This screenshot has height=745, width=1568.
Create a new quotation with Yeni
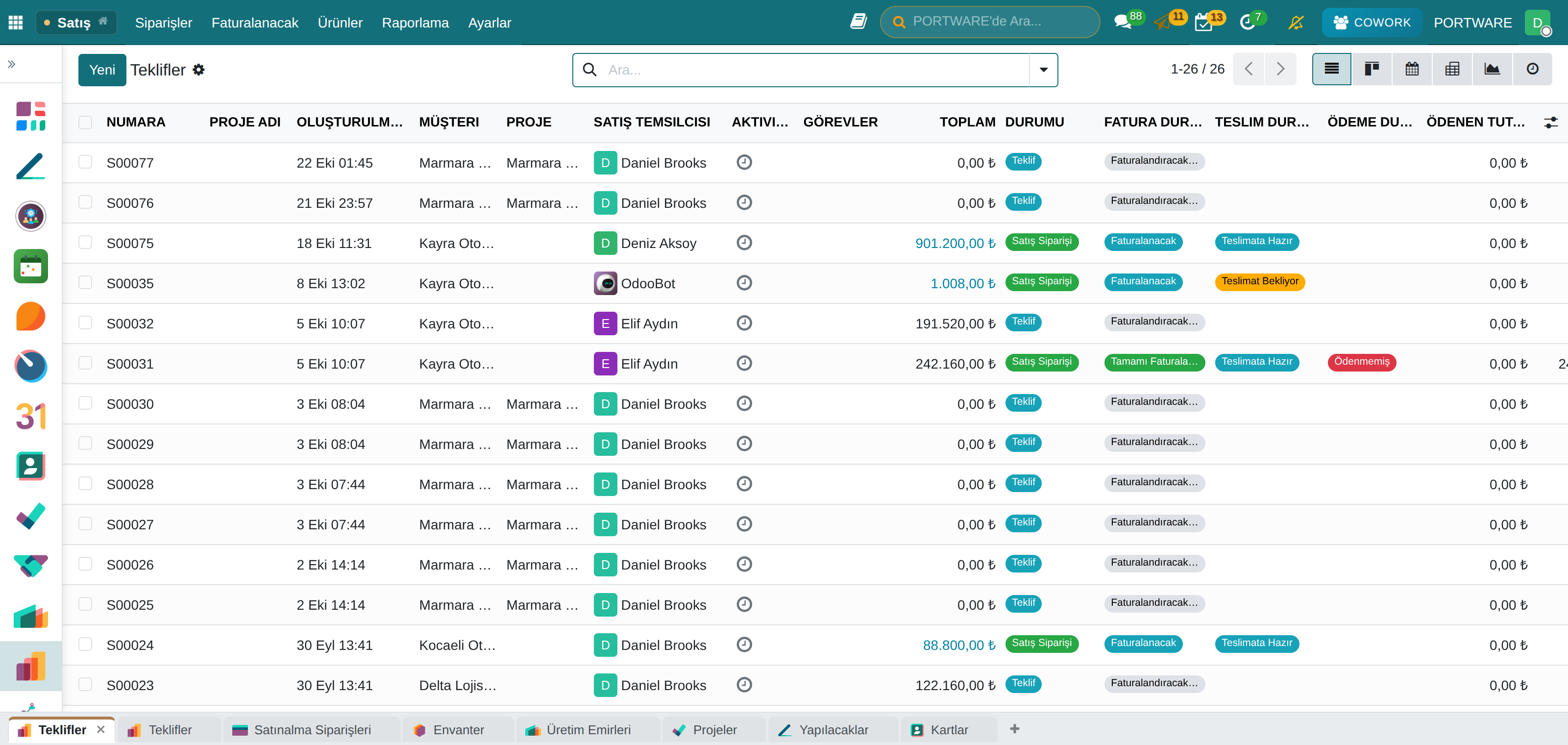coord(102,70)
